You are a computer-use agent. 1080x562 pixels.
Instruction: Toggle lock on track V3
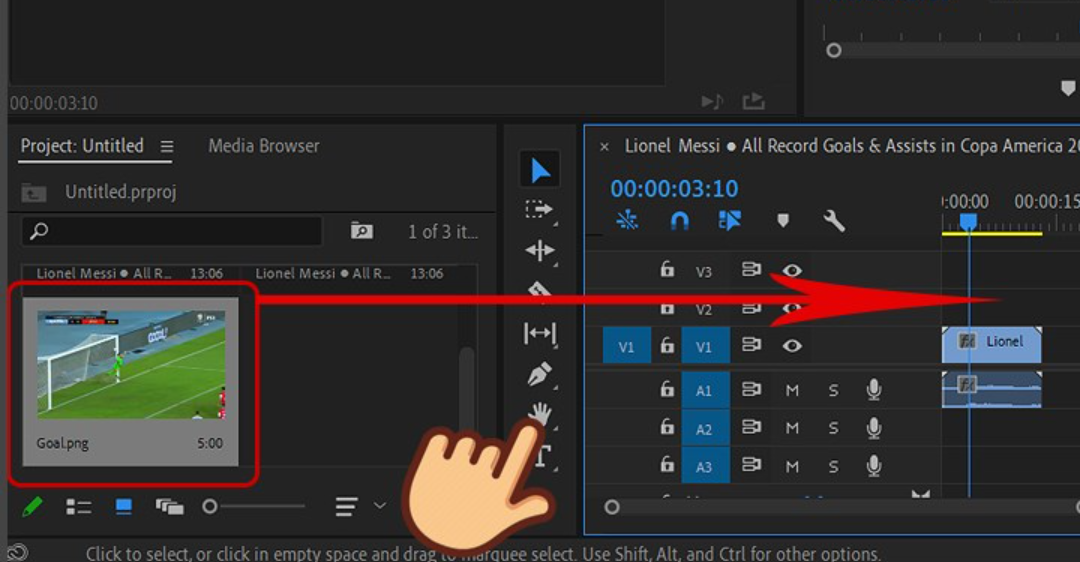(667, 269)
